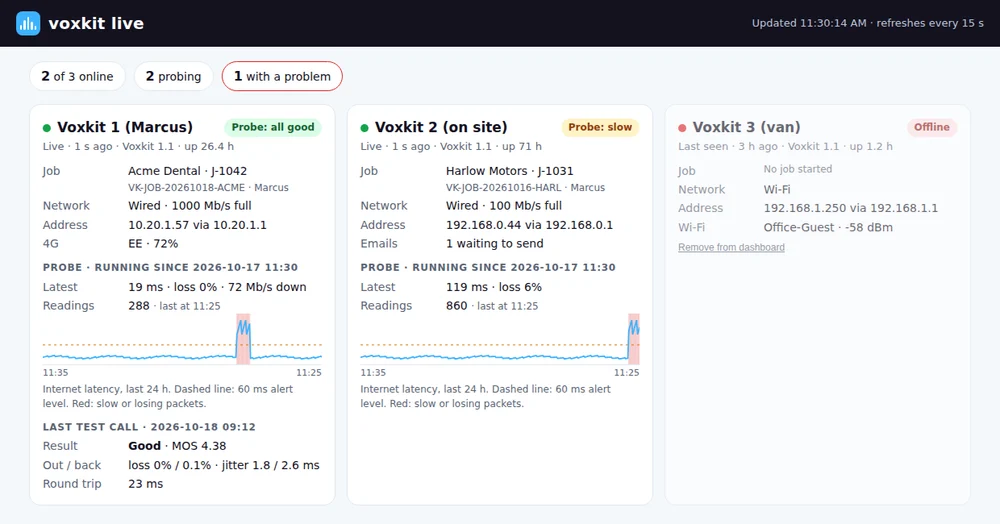This screenshot has width=1000, height=524.
Task: Select the '2 of 3 online' filter pill
Action: [x=78, y=76]
